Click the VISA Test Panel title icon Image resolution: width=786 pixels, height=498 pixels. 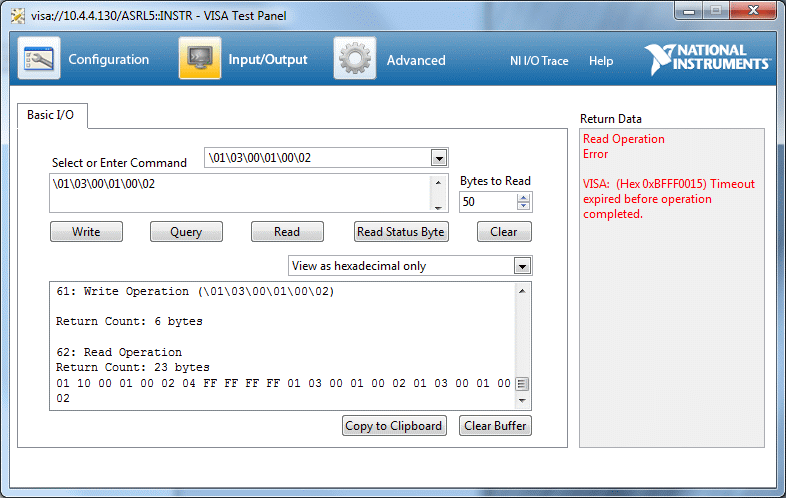click(x=18, y=16)
